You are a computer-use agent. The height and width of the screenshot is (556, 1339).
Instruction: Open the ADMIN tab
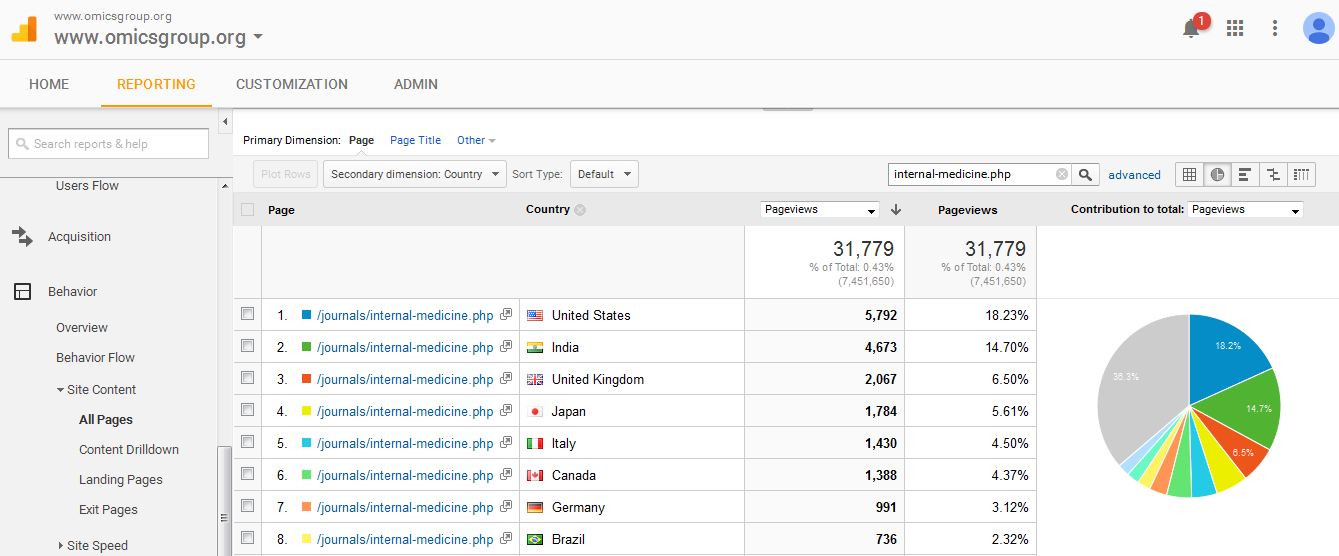[416, 84]
